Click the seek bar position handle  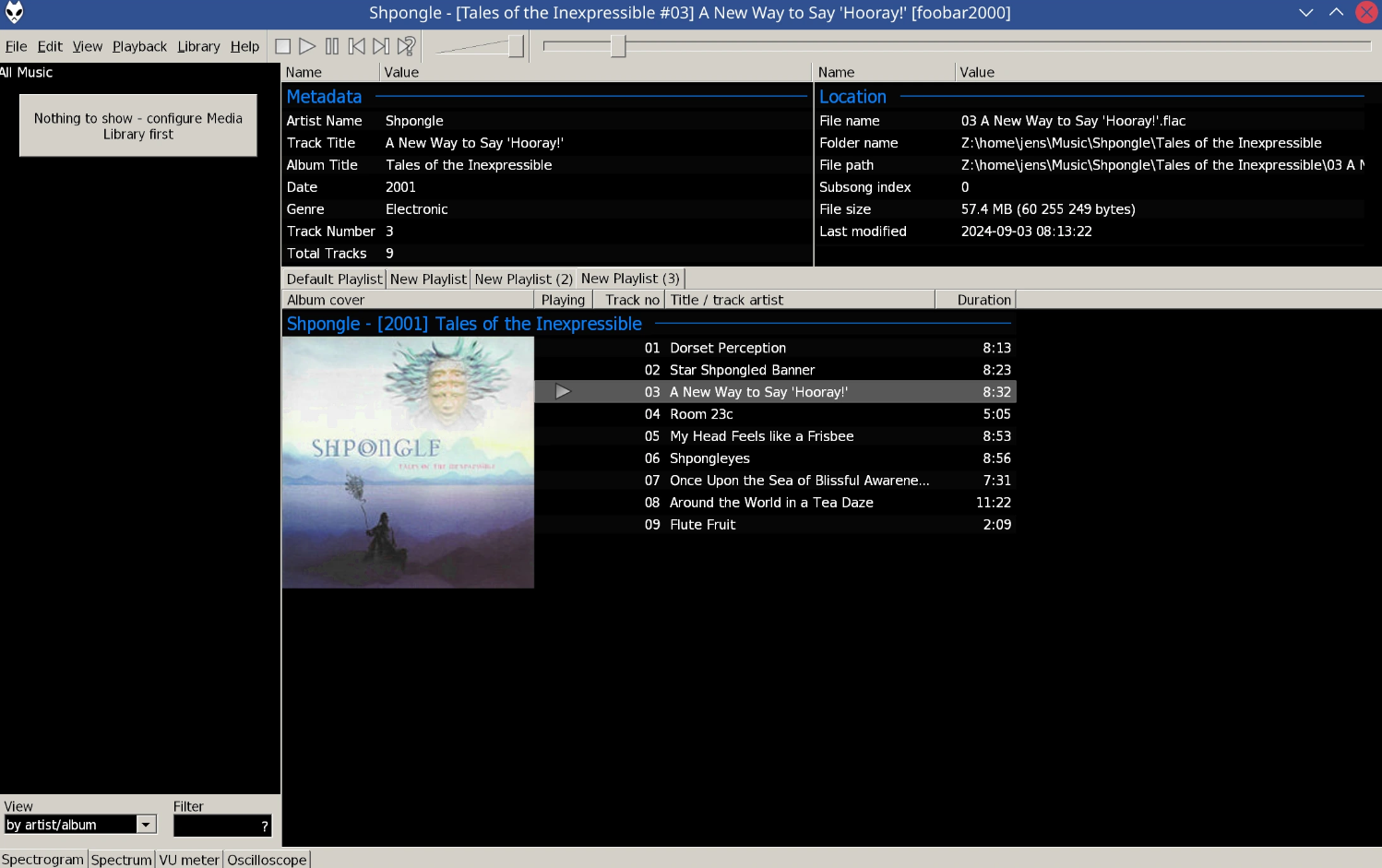pyautogui.click(x=618, y=46)
